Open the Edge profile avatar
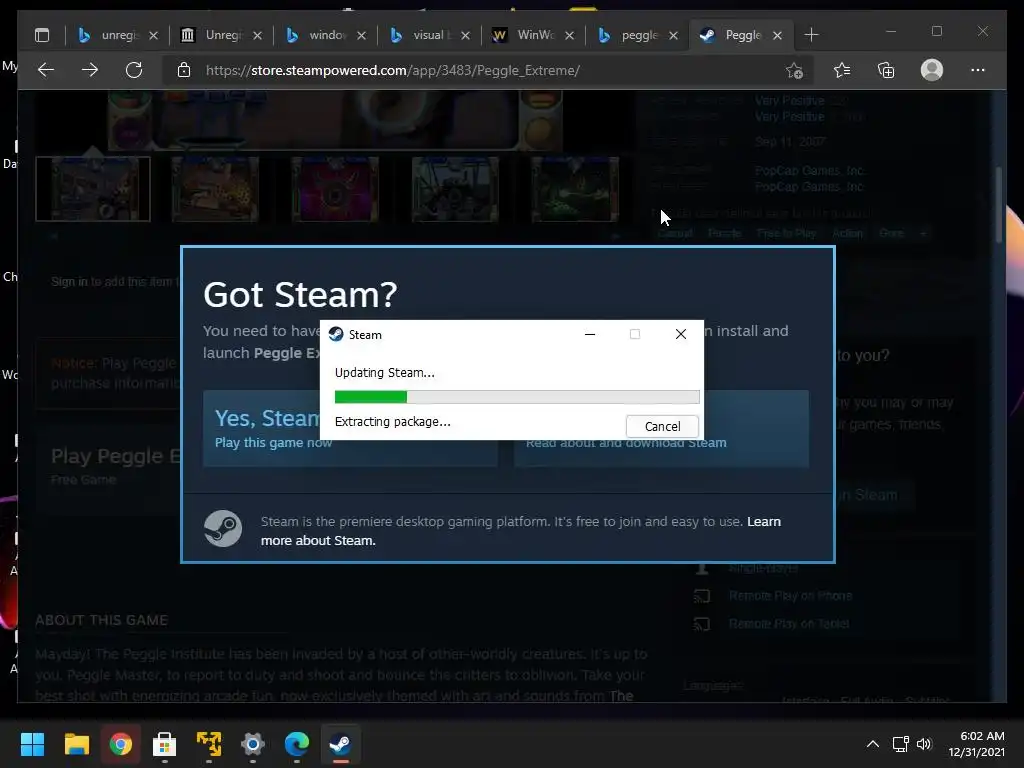This screenshot has height=768, width=1024. pyautogui.click(x=932, y=70)
